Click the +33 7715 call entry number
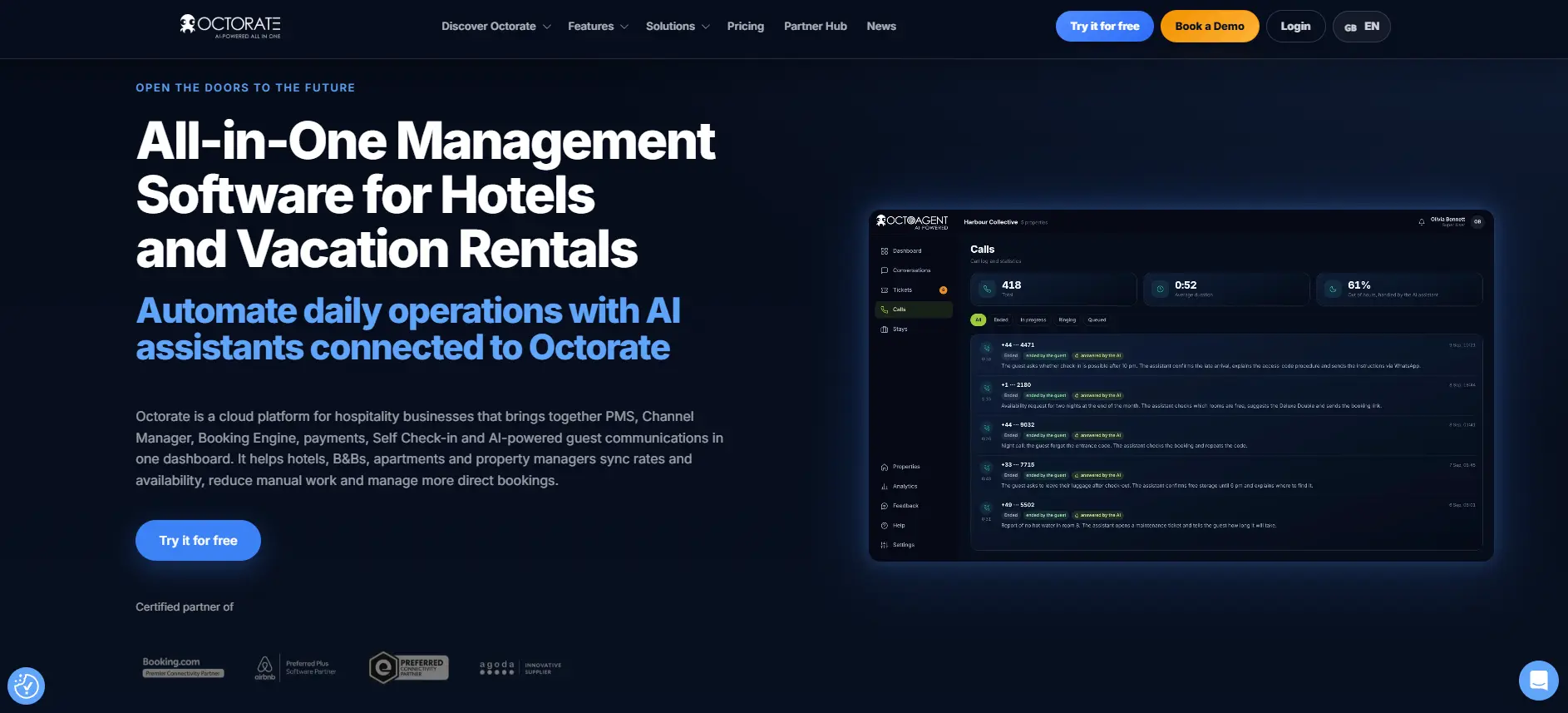1568x713 pixels. click(1018, 465)
